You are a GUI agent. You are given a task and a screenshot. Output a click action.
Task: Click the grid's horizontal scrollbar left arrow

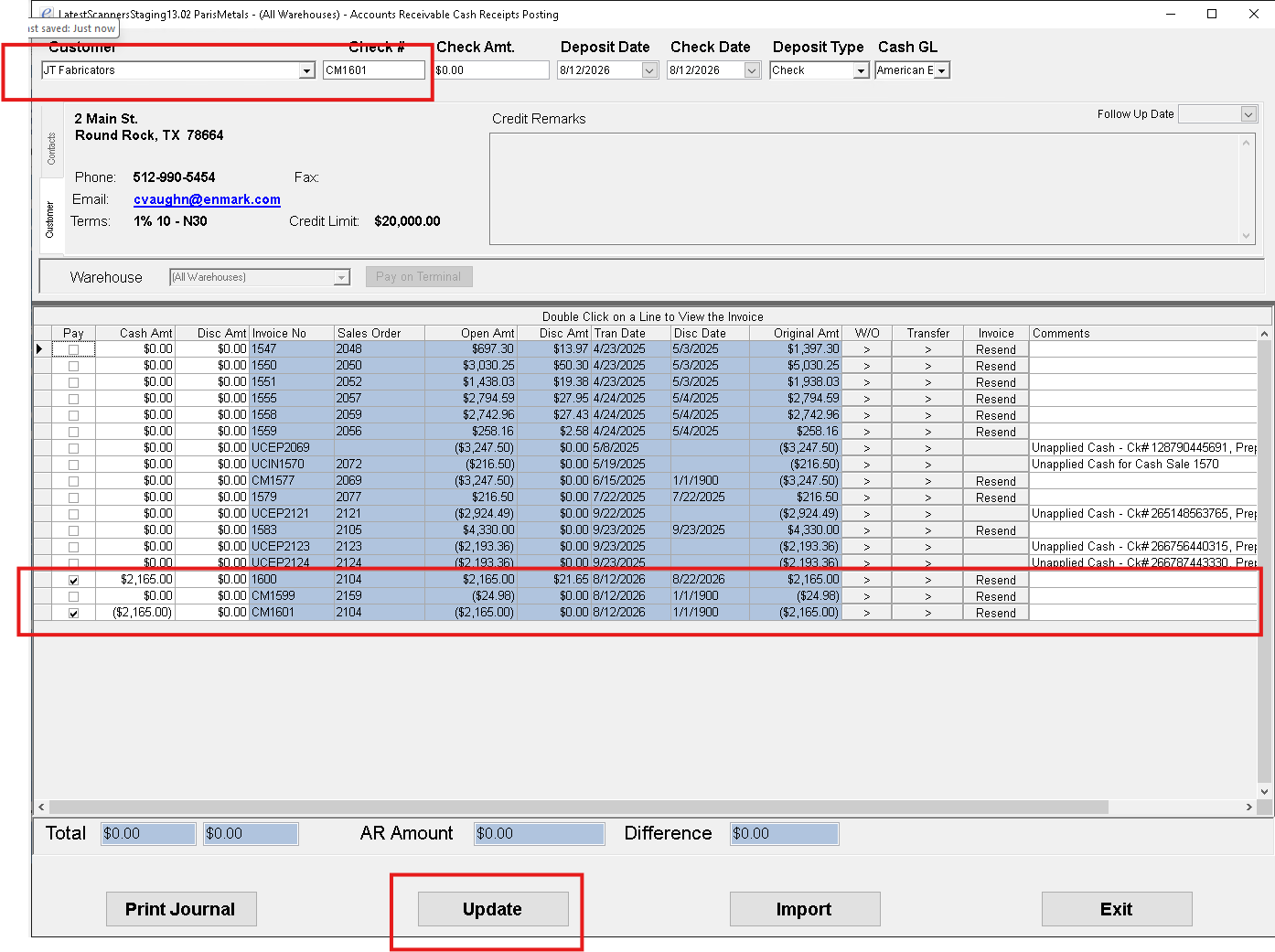click(41, 808)
